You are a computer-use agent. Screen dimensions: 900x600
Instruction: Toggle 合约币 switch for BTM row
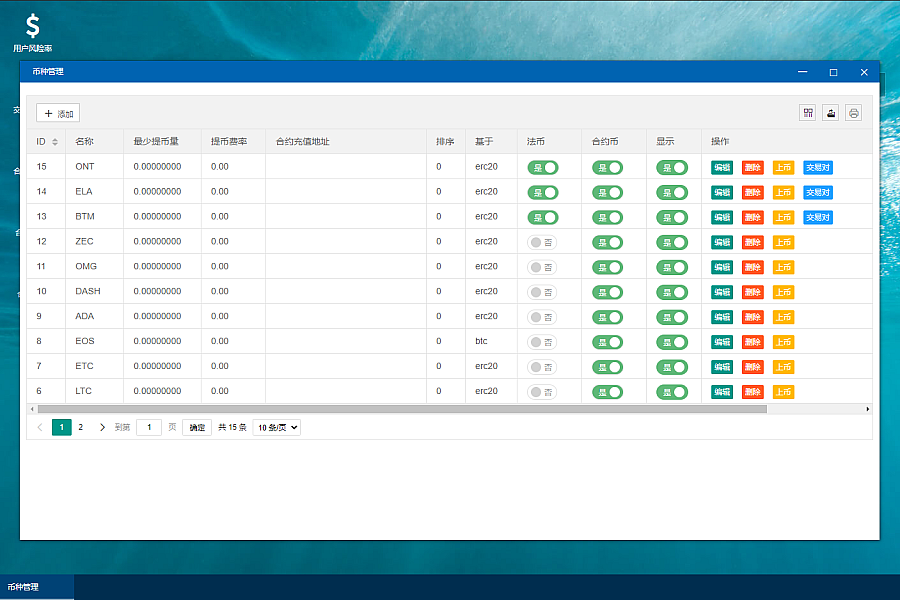pos(607,218)
